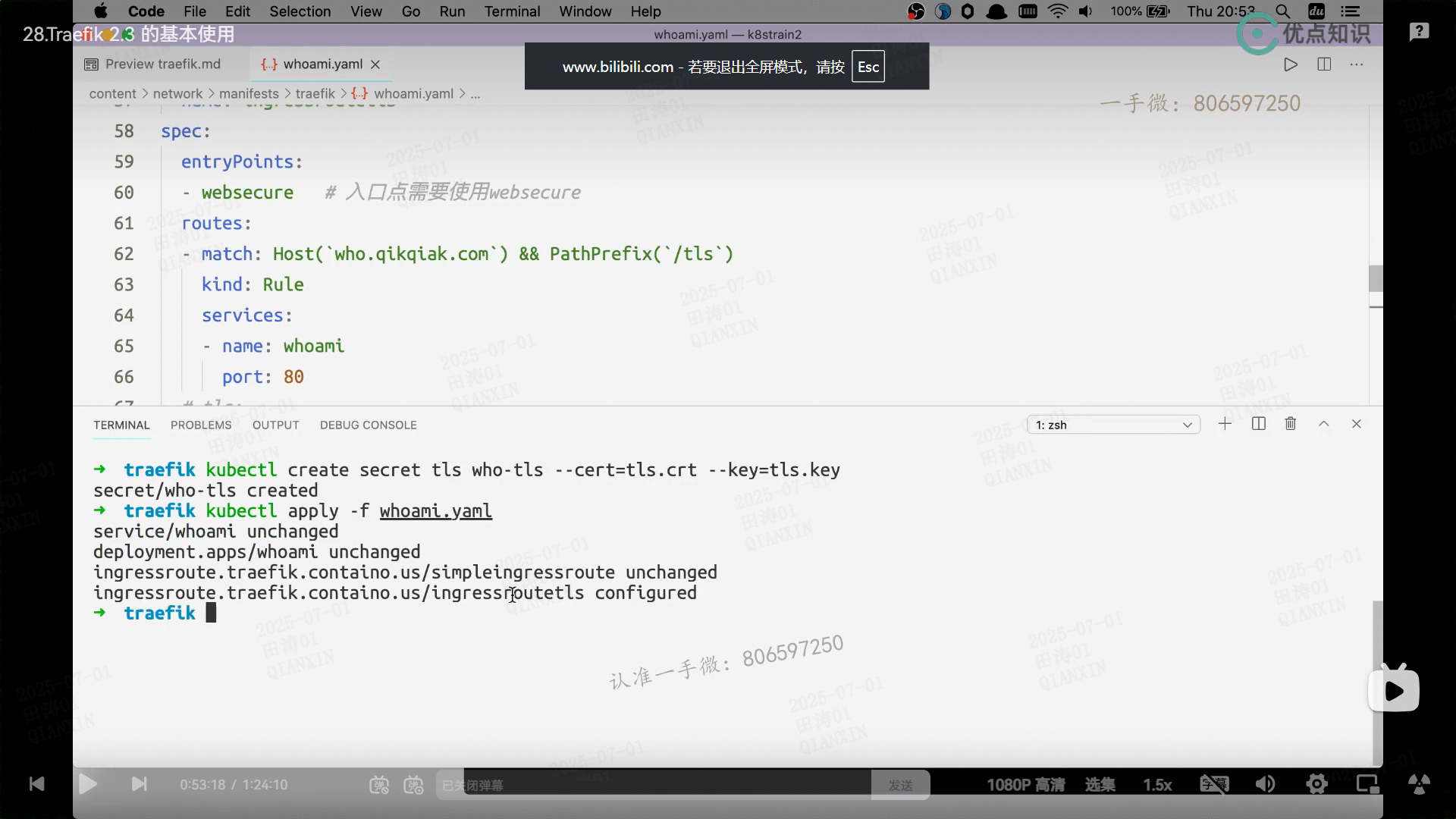Switch to the PROBLEMS tab
1456x819 pixels.
point(201,425)
